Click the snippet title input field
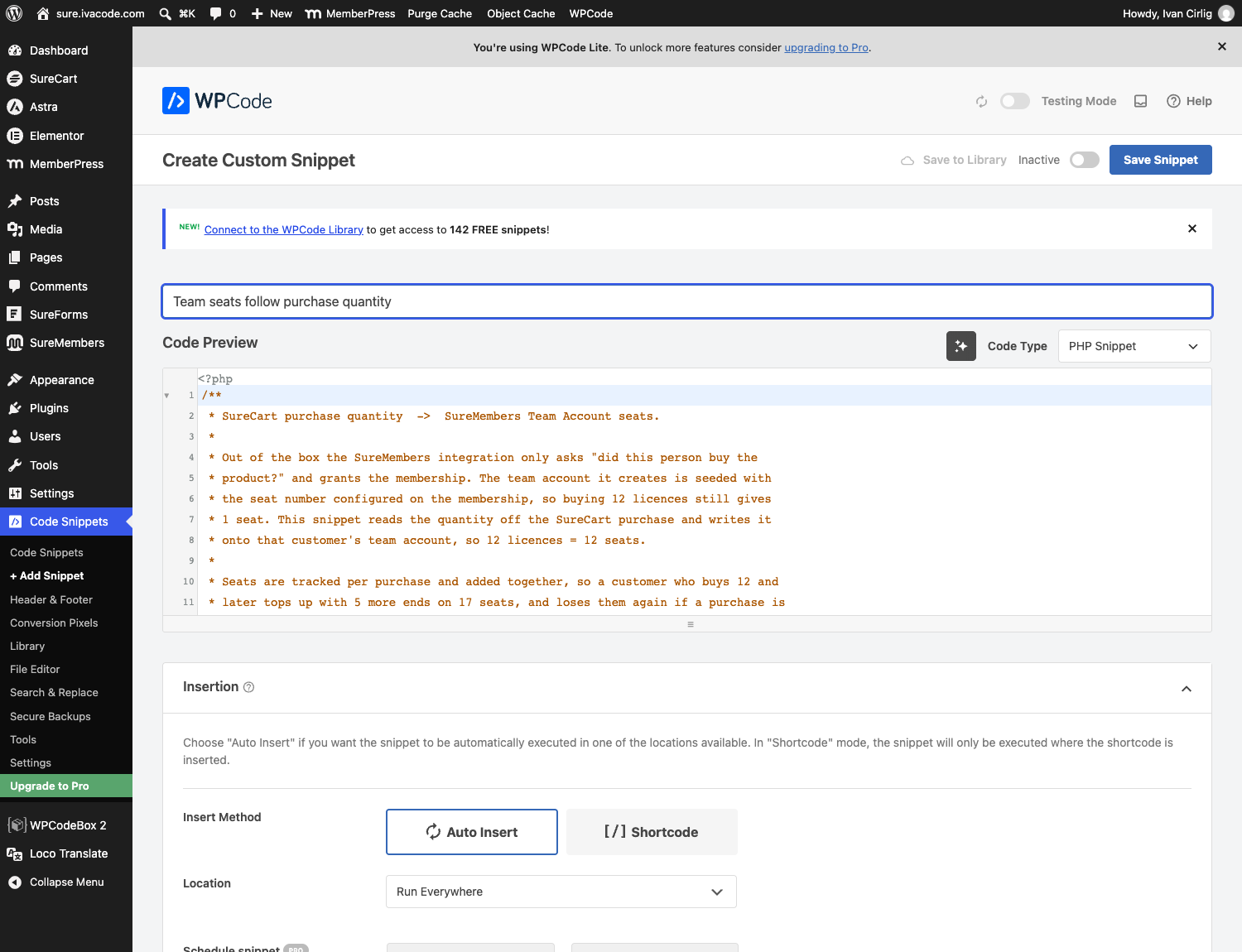This screenshot has width=1242, height=952. pos(687,301)
